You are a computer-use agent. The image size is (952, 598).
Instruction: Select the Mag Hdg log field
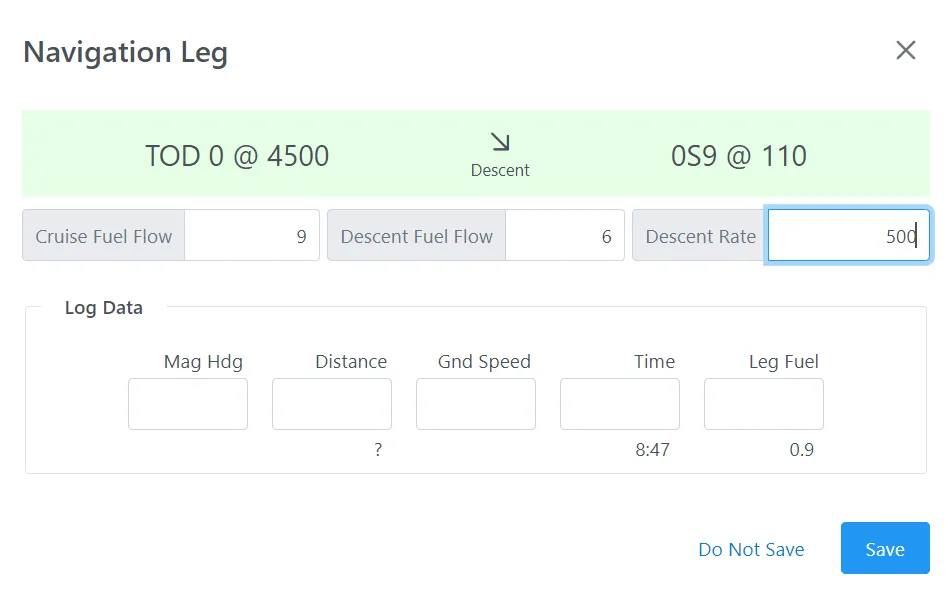click(x=188, y=404)
